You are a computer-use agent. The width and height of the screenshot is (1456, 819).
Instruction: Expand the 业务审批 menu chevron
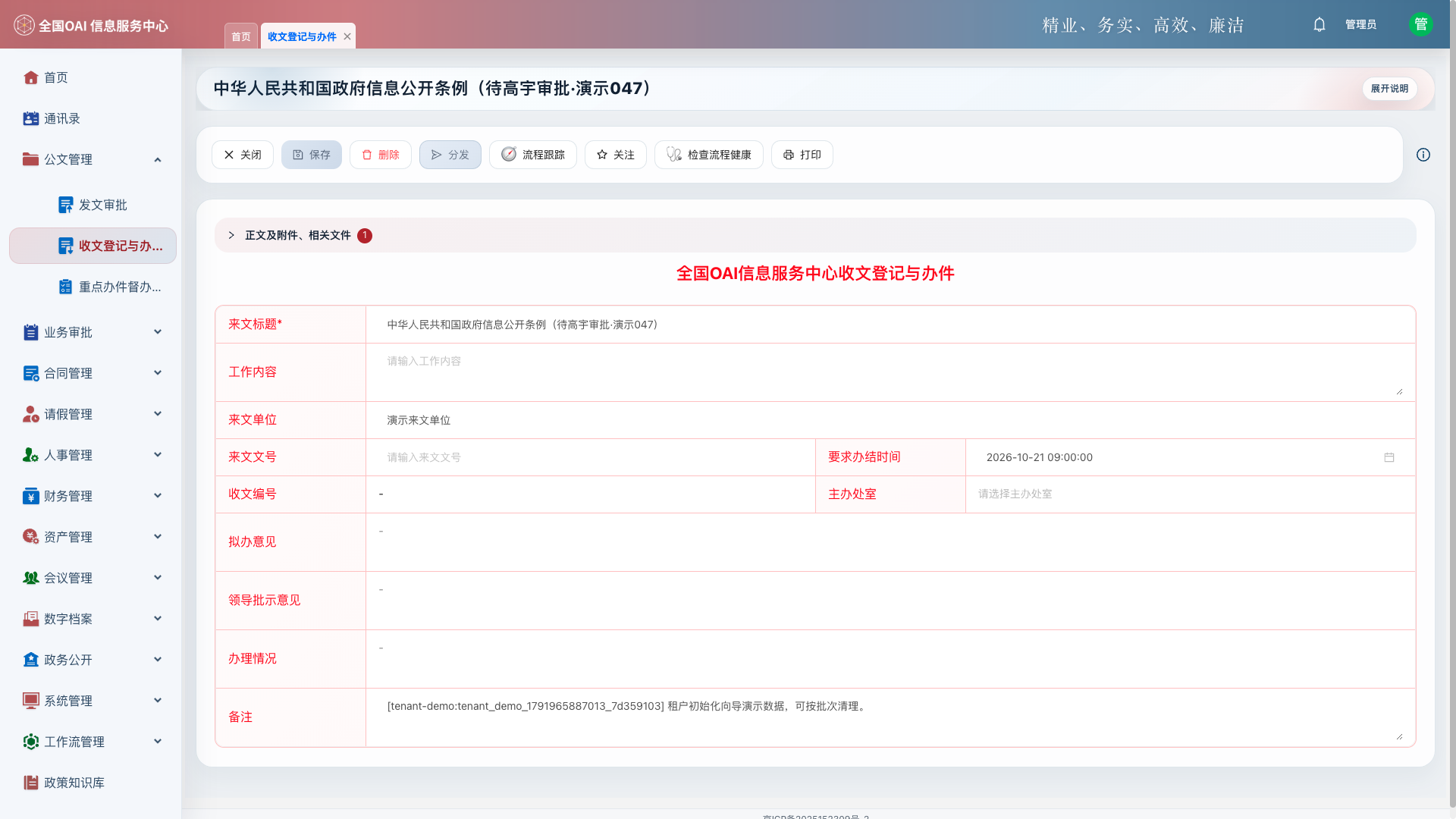click(x=158, y=332)
